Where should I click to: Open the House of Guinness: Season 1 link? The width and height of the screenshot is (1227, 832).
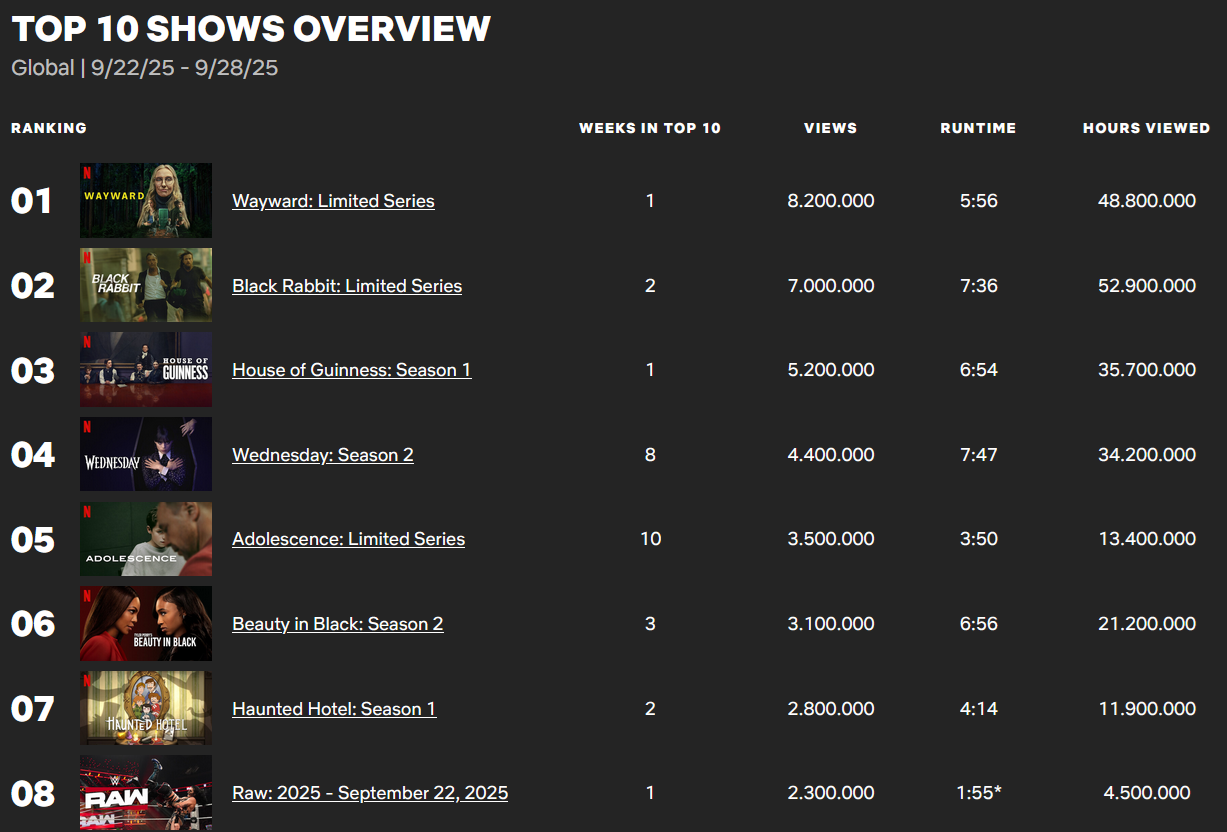(351, 370)
